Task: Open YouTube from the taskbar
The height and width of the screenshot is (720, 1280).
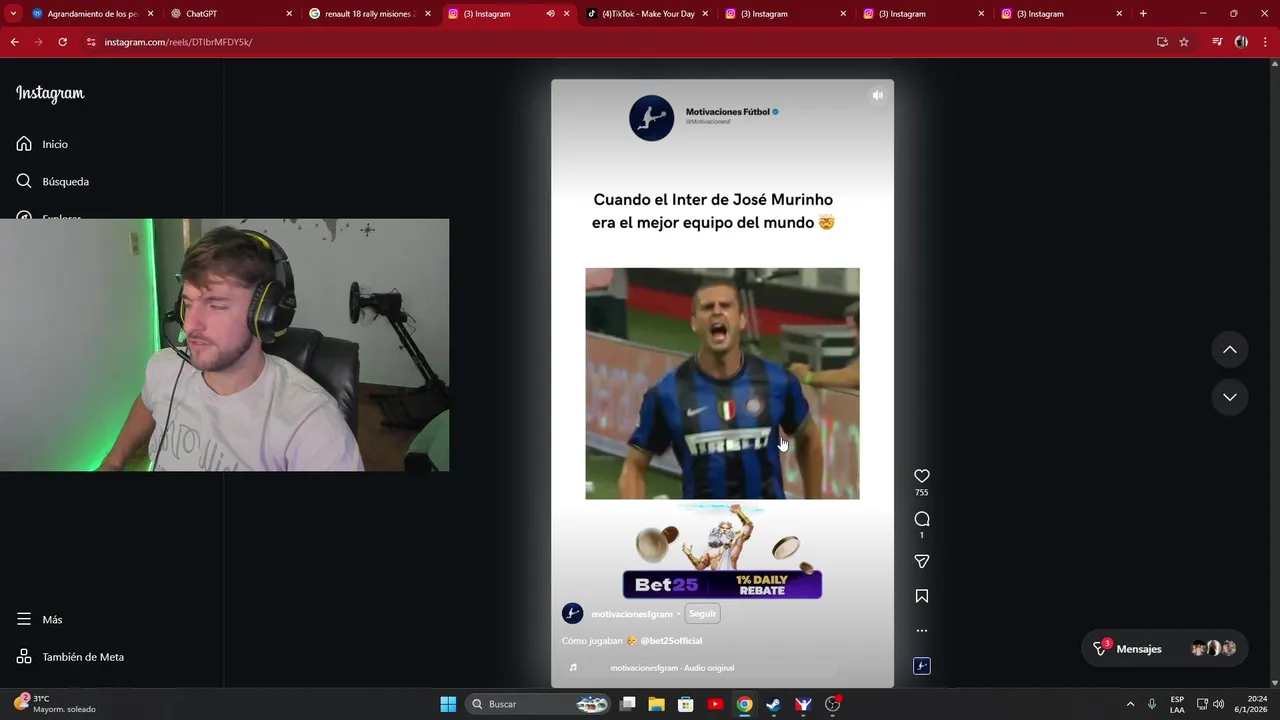Action: (x=715, y=704)
